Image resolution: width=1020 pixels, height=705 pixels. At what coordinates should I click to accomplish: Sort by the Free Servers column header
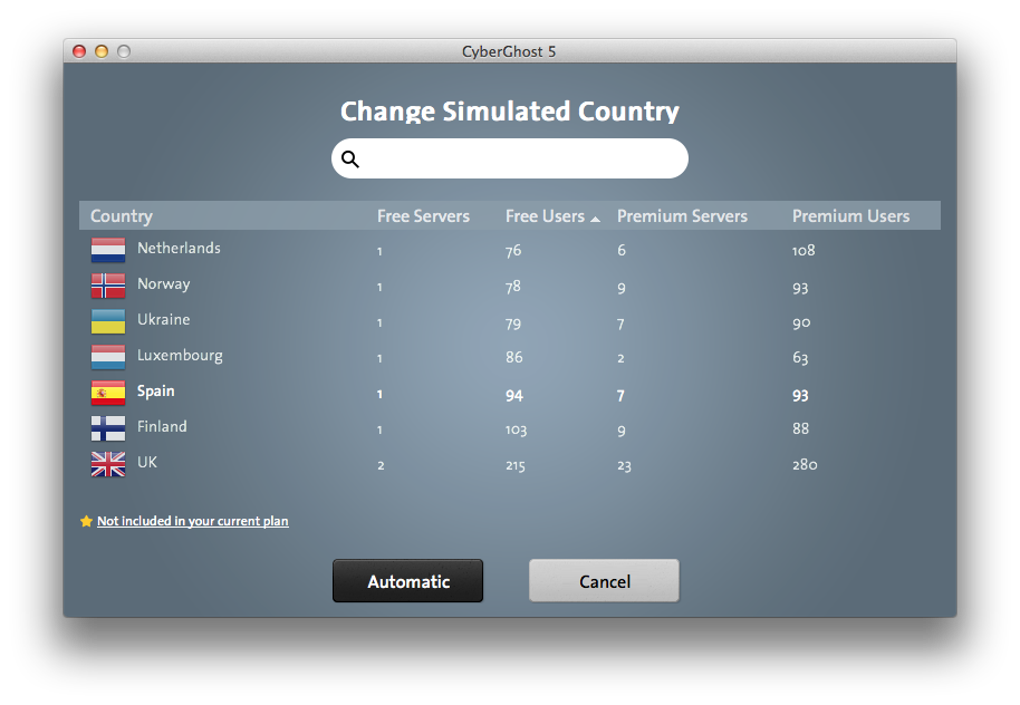pos(423,216)
